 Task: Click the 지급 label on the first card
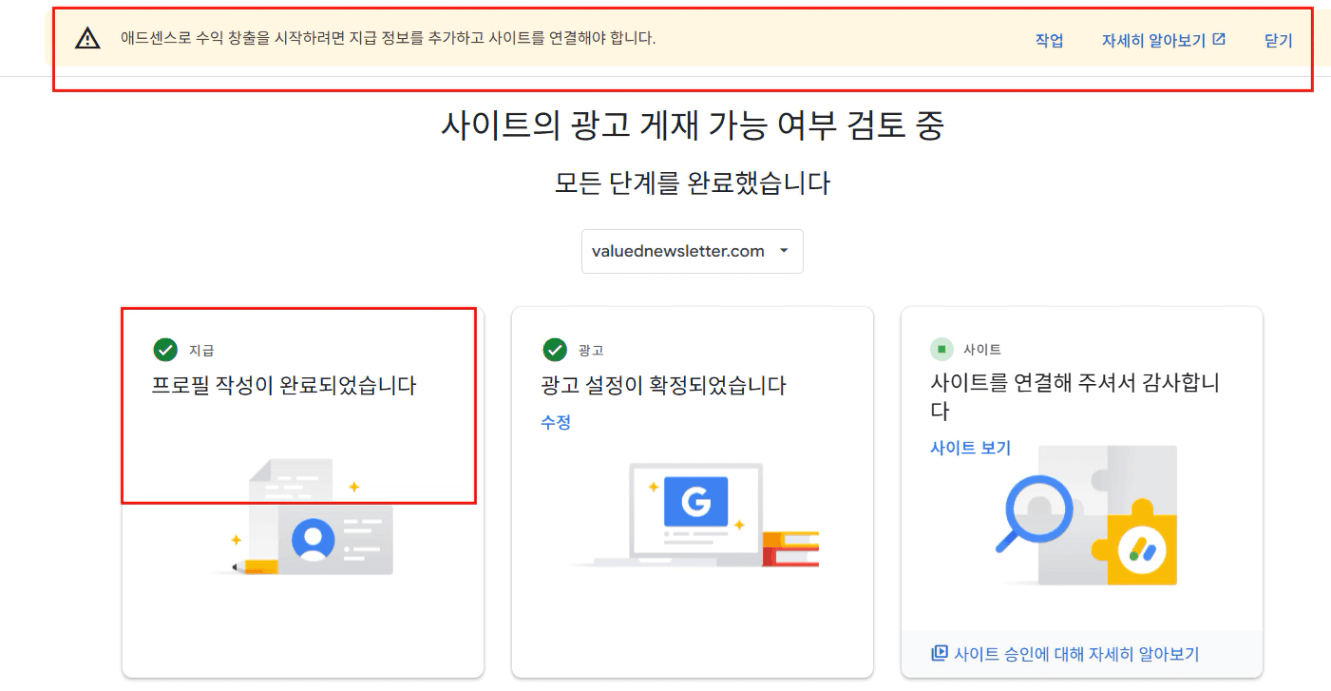tap(201, 351)
